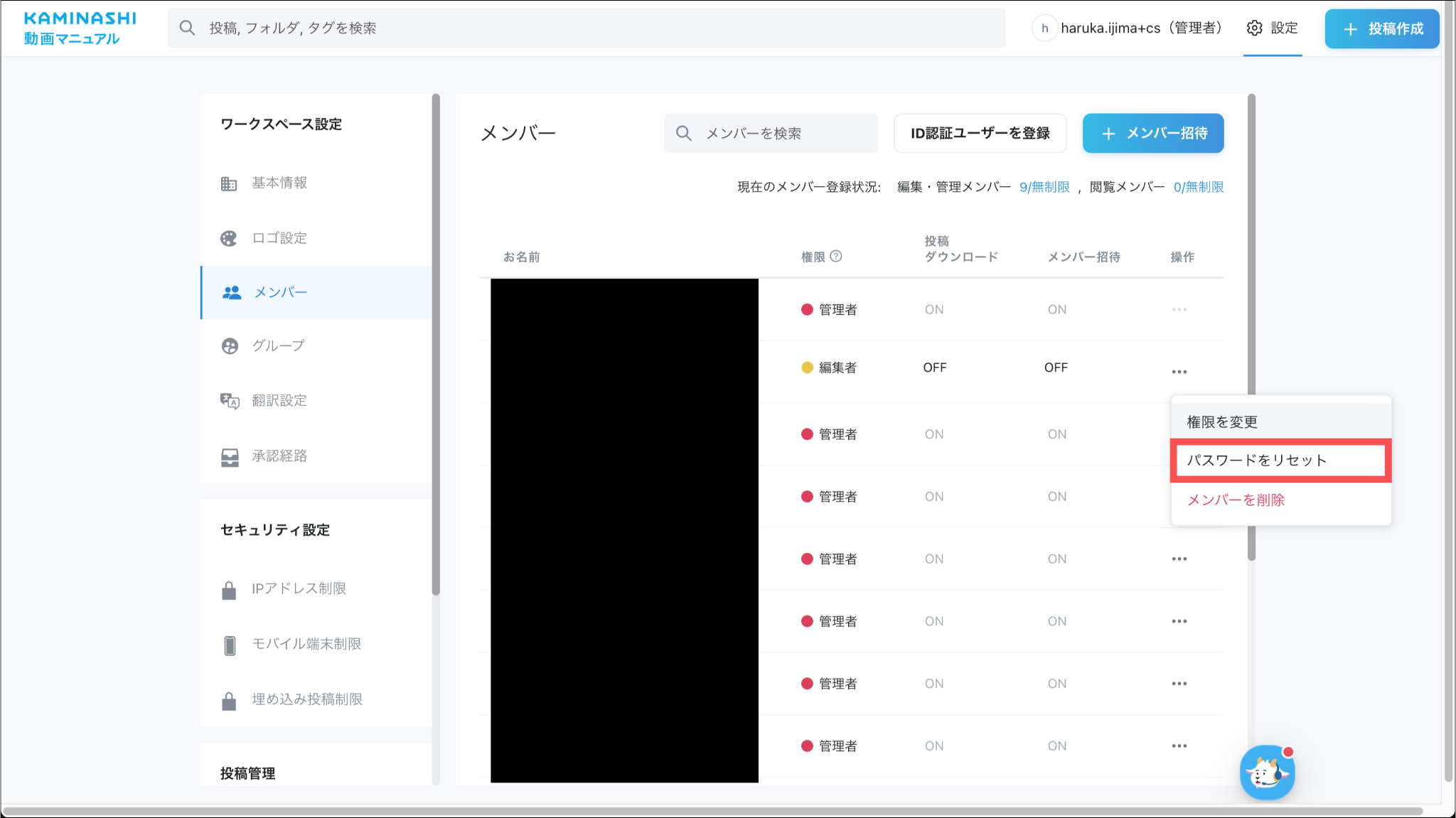Open the 翻訳設定 translation item
The height and width of the screenshot is (818, 1456).
(x=279, y=400)
